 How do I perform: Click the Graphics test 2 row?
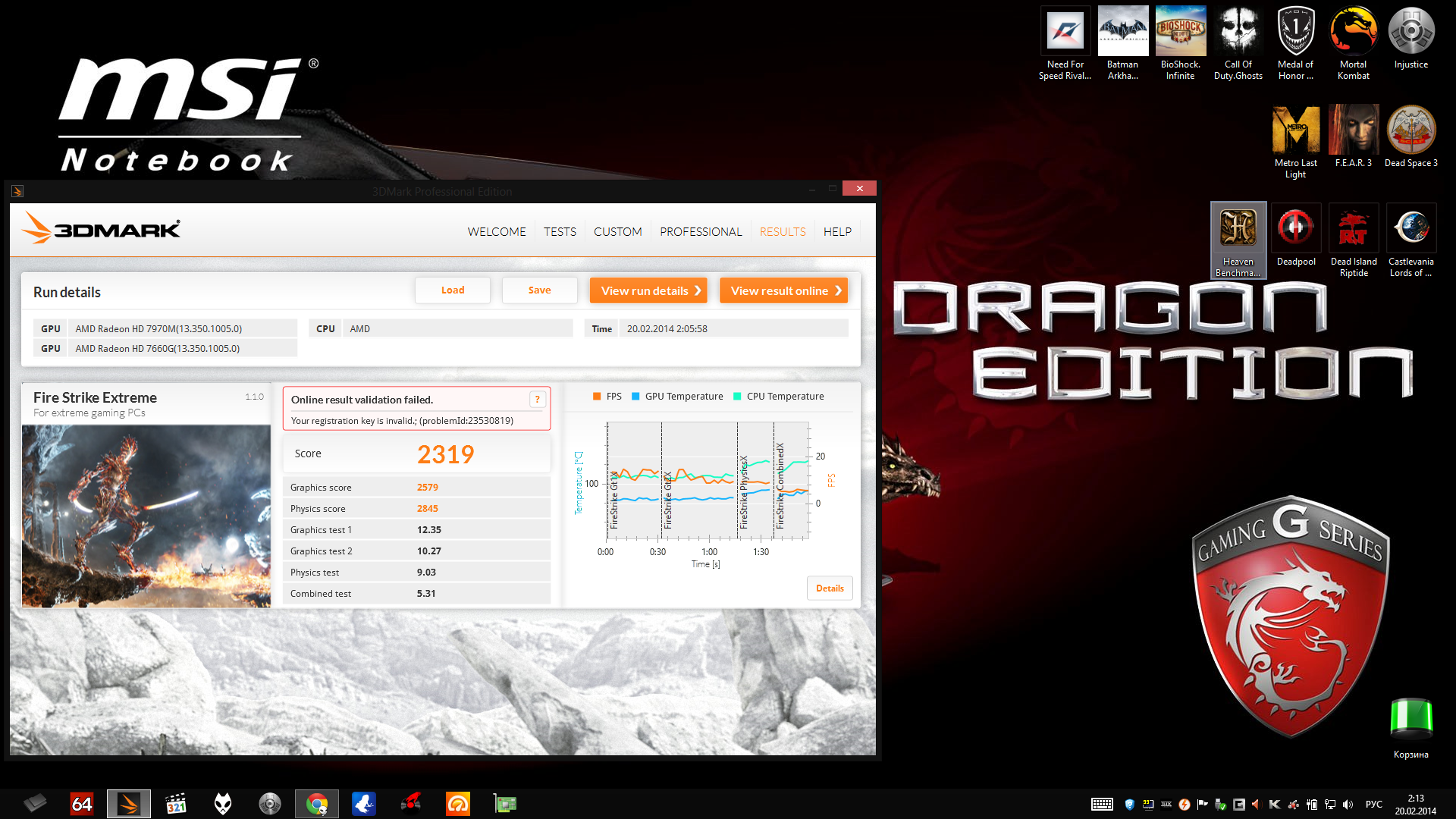[416, 551]
